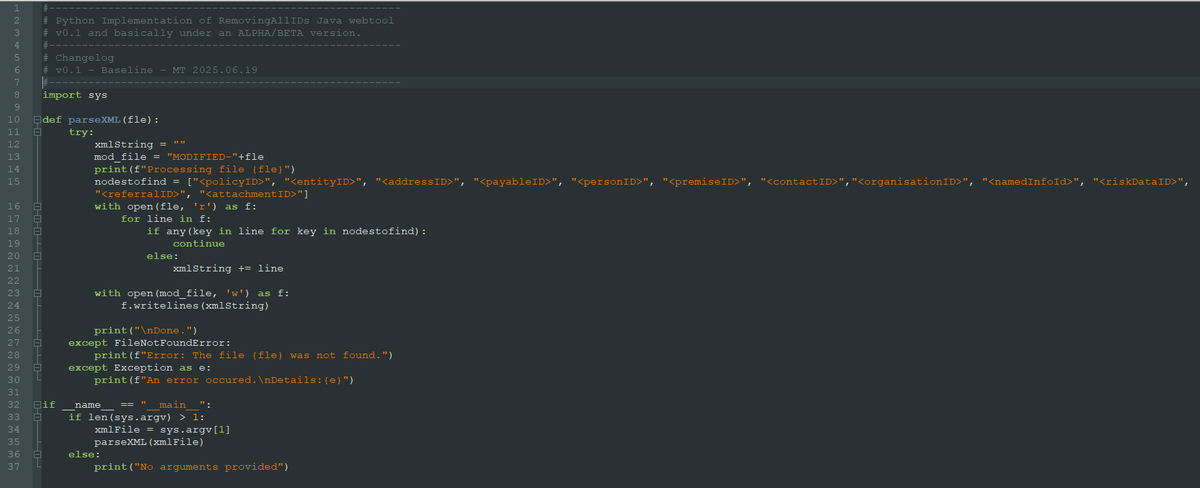Viewport: 1200px width, 488px height.
Task: Click line number 31 in the gutter
Action: (13, 393)
